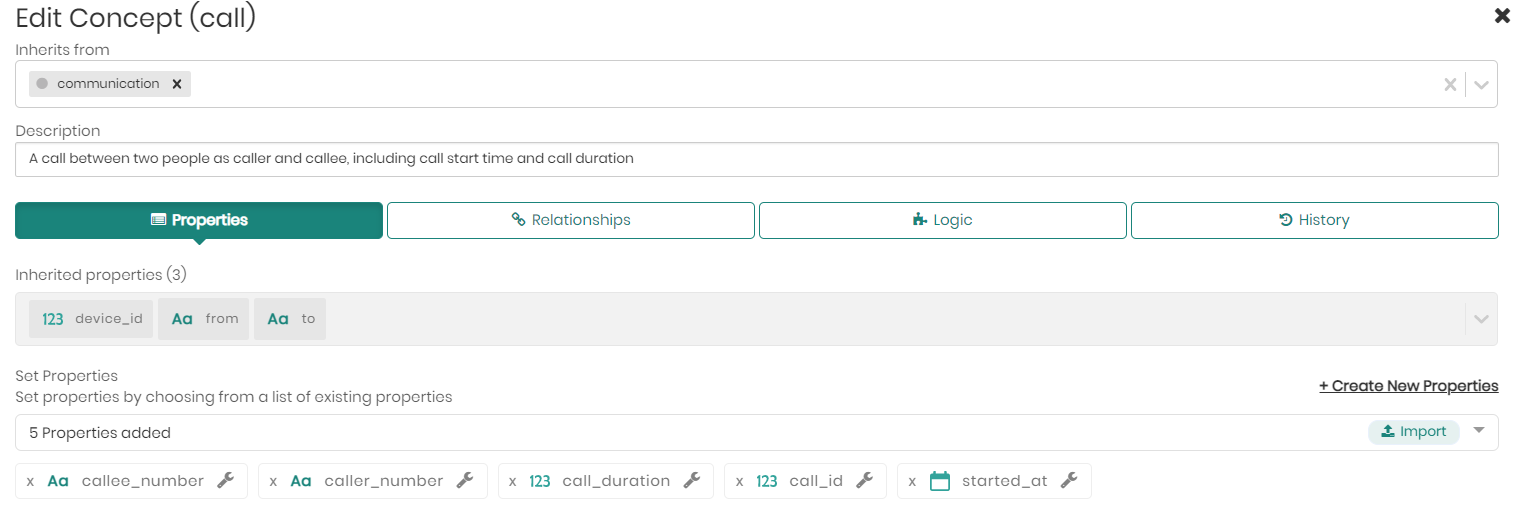Expand the Inherited properties list
This screenshot has height=507, width=1516.
[x=1481, y=319]
